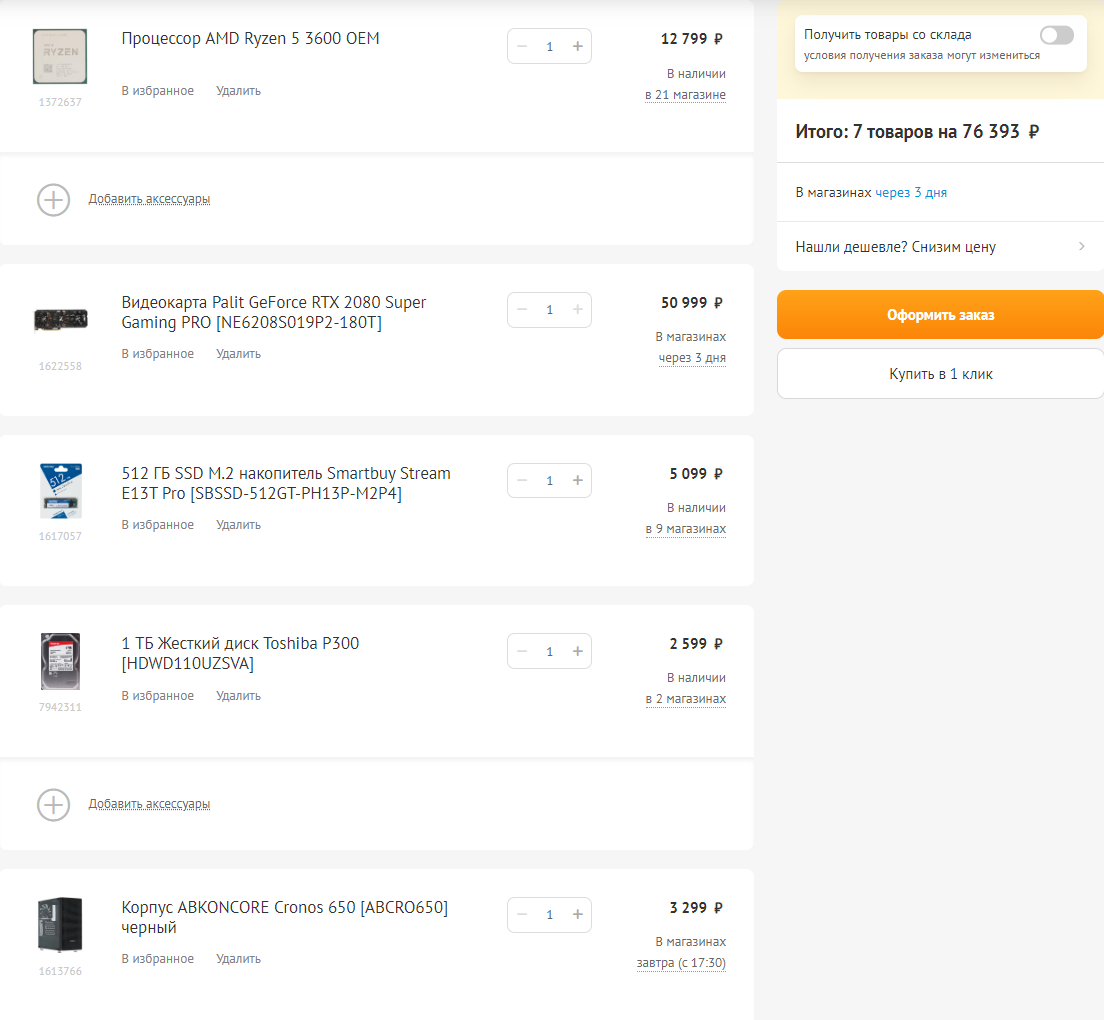The width and height of the screenshot is (1104, 1020).
Task: Open '21 магазине' availability list for Ryzen
Action: coord(686,95)
